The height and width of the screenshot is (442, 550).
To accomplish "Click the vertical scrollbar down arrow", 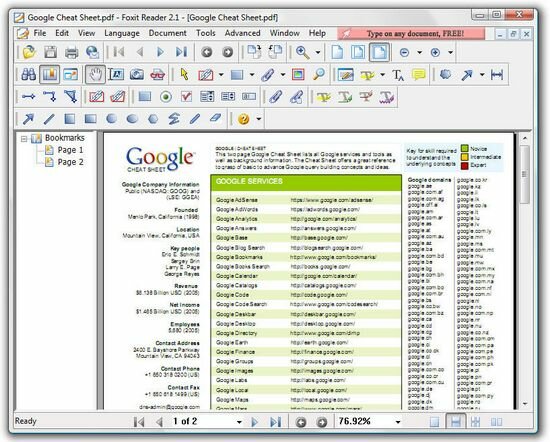I will point(525,404).
